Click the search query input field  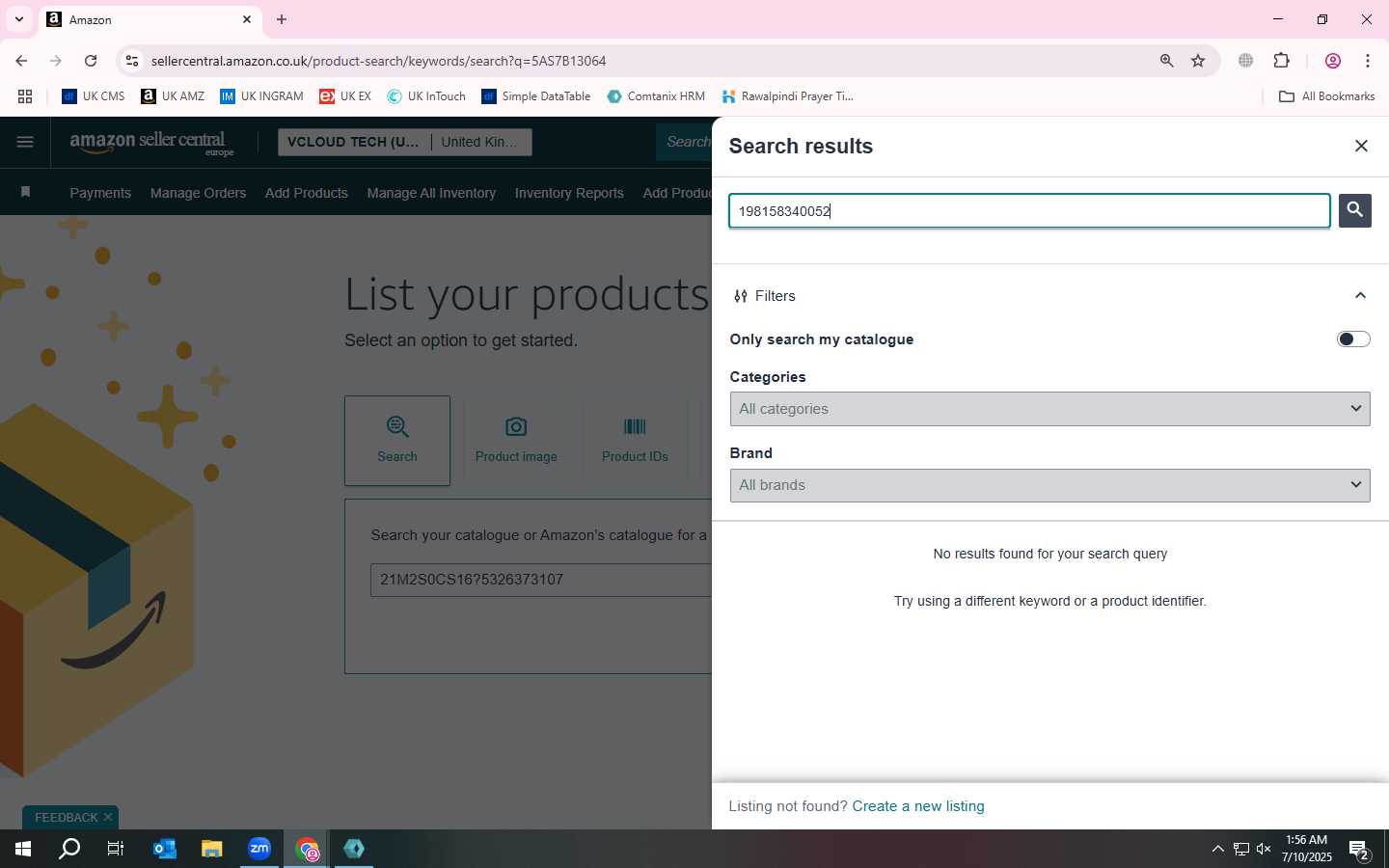click(1029, 210)
